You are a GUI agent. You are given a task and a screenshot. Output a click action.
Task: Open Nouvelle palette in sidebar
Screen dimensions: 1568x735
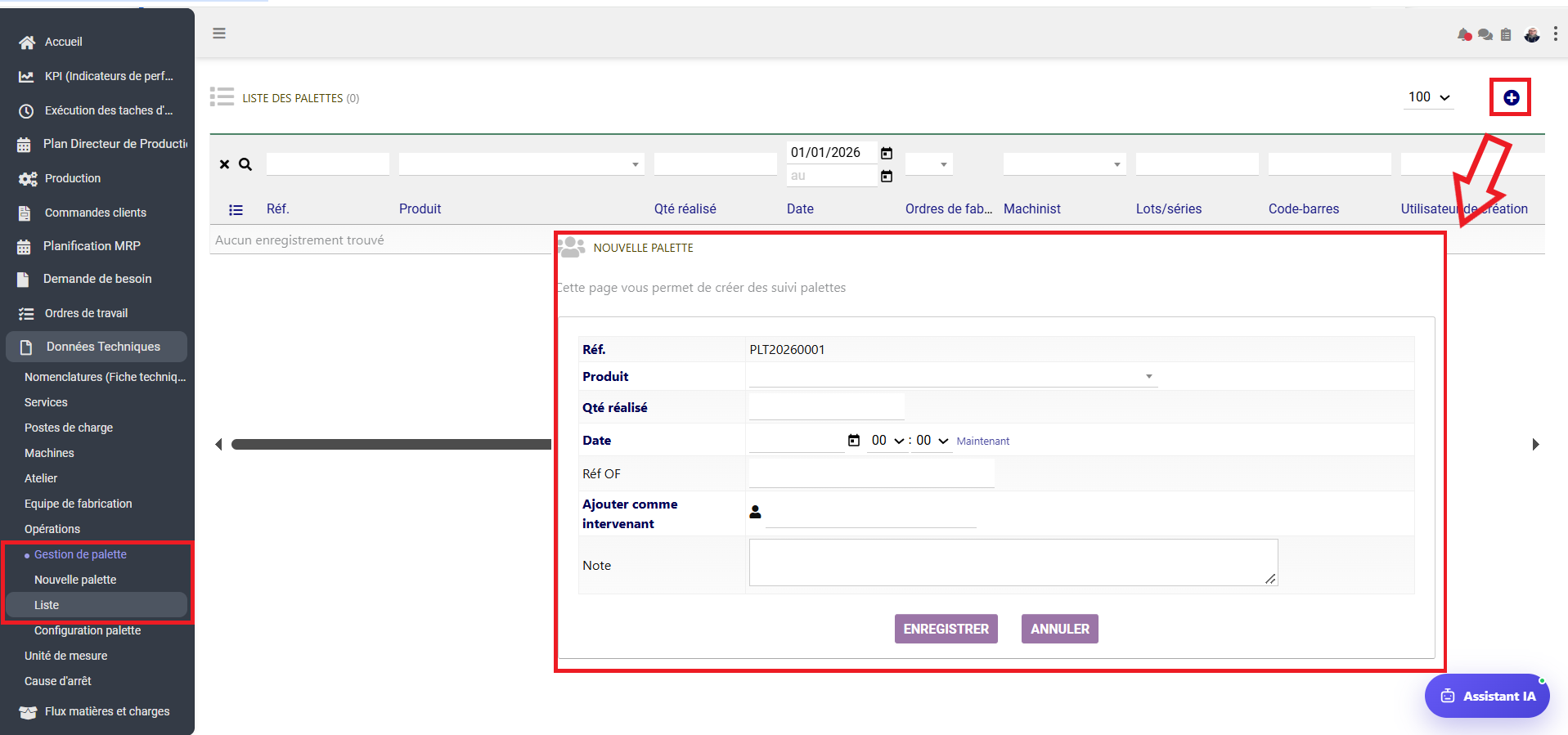75,580
